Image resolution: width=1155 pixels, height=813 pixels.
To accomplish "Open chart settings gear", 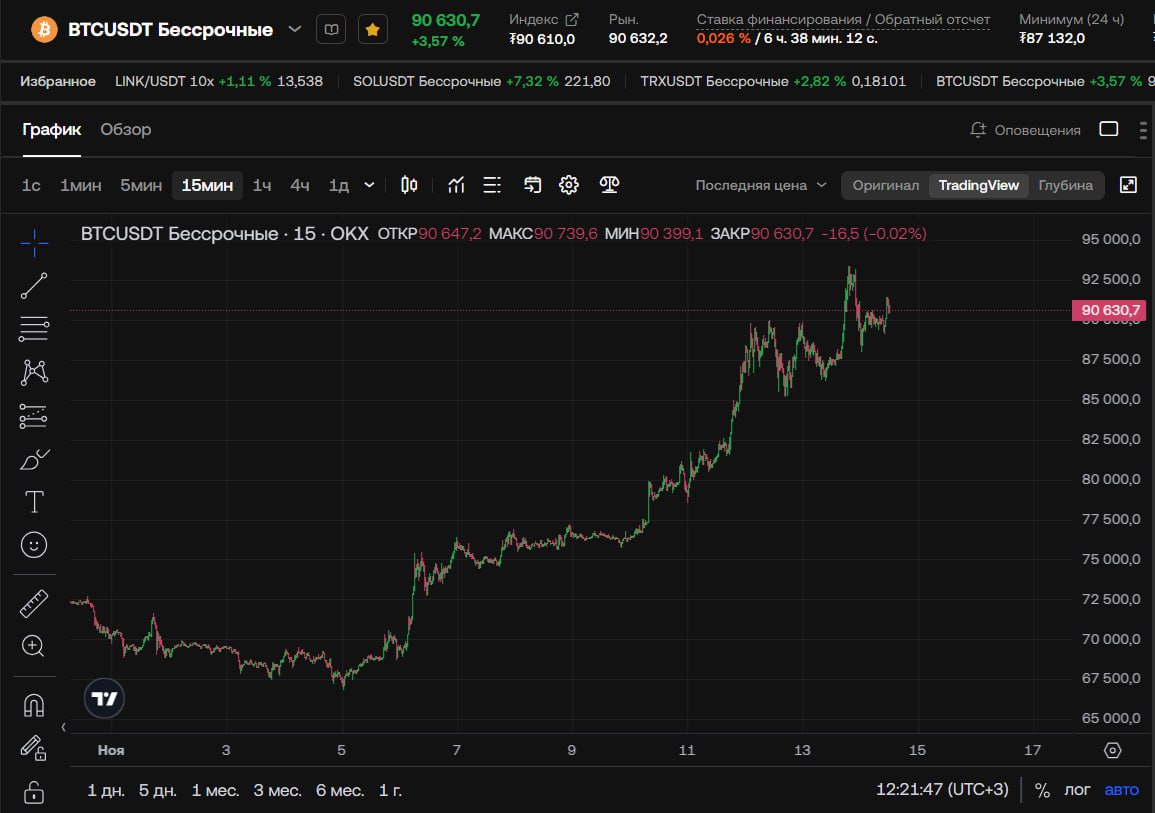I will (x=569, y=185).
